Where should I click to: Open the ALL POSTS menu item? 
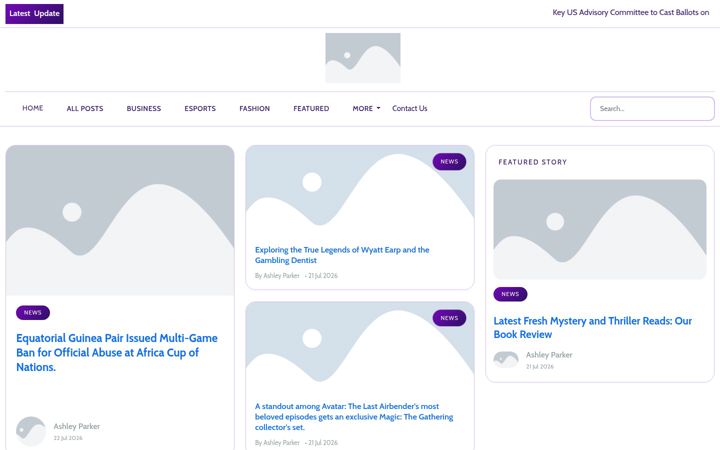tap(85, 108)
